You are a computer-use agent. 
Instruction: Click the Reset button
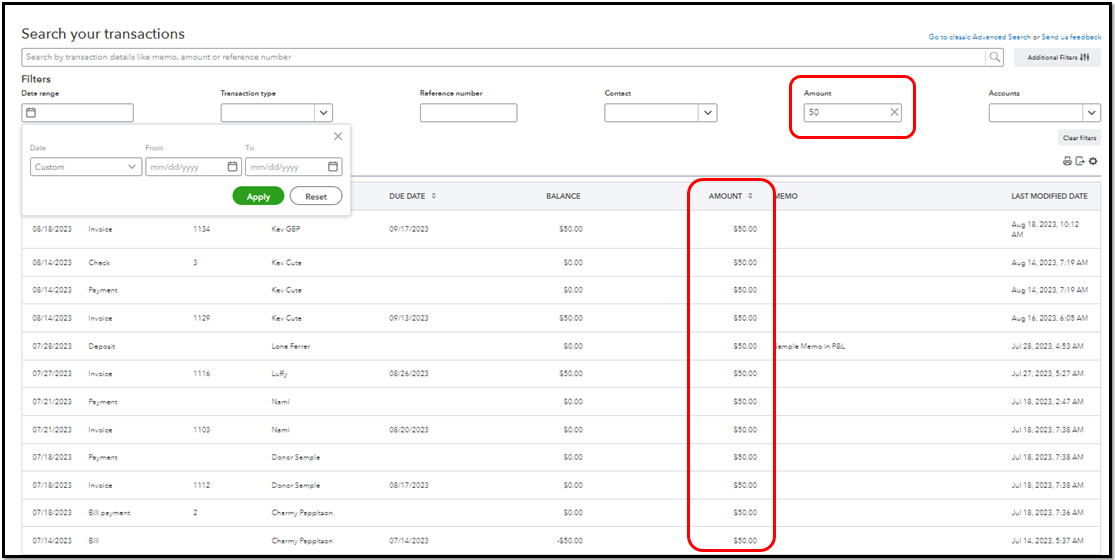click(x=316, y=196)
